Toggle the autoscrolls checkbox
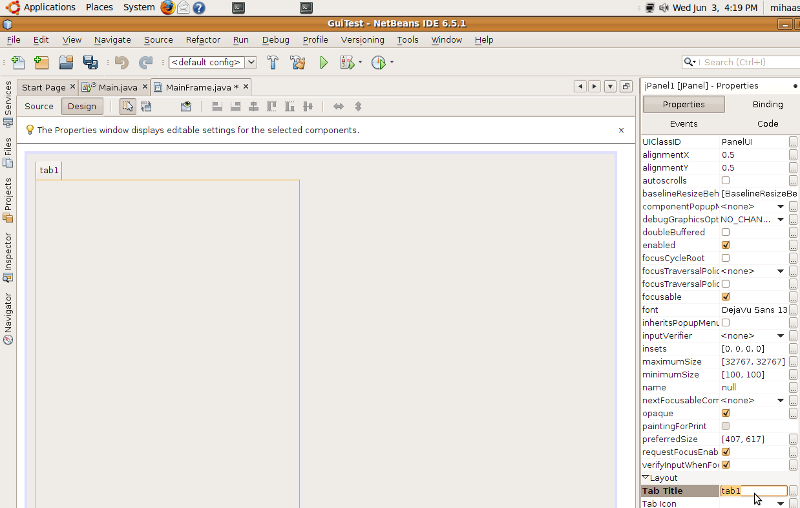This screenshot has width=800, height=508. coord(726,180)
